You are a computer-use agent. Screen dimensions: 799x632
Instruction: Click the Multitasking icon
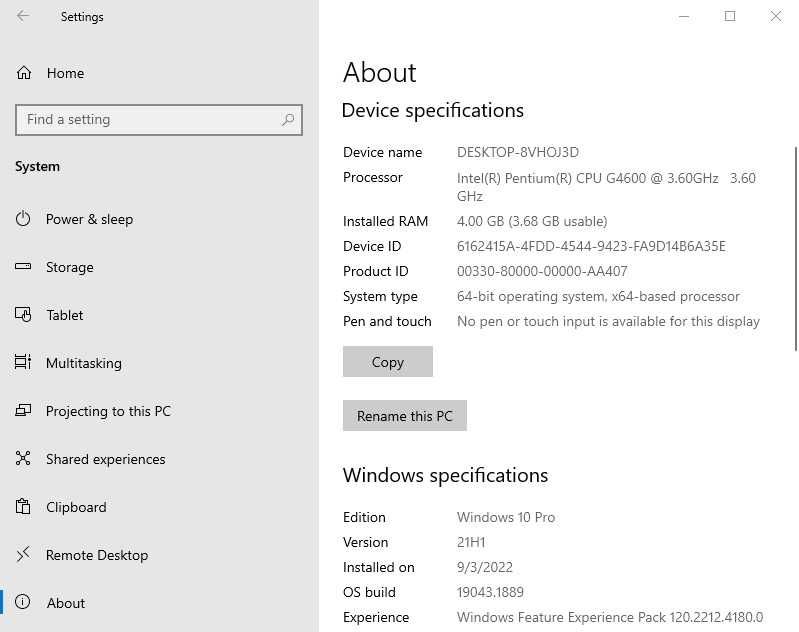click(24, 363)
